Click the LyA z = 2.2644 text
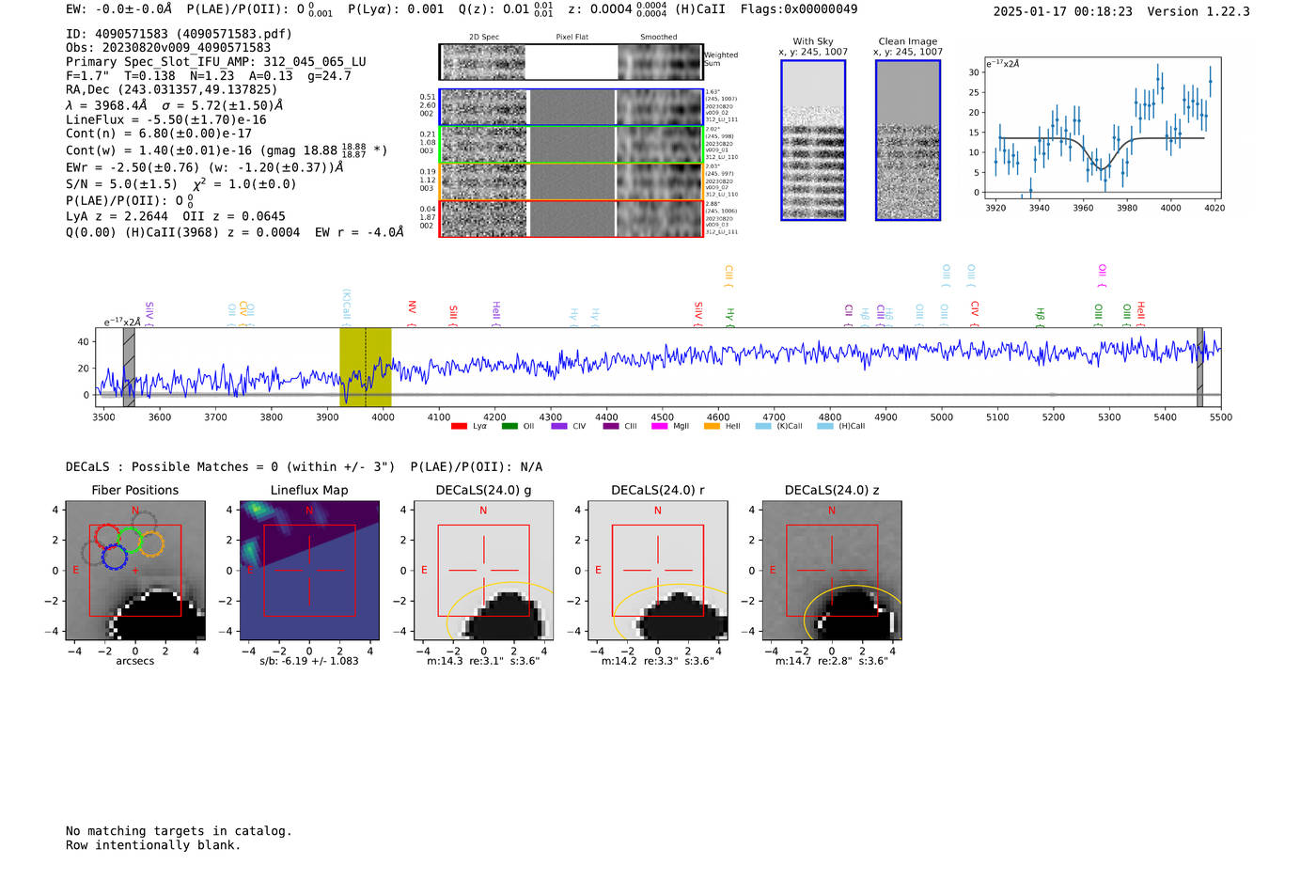 coord(117,216)
